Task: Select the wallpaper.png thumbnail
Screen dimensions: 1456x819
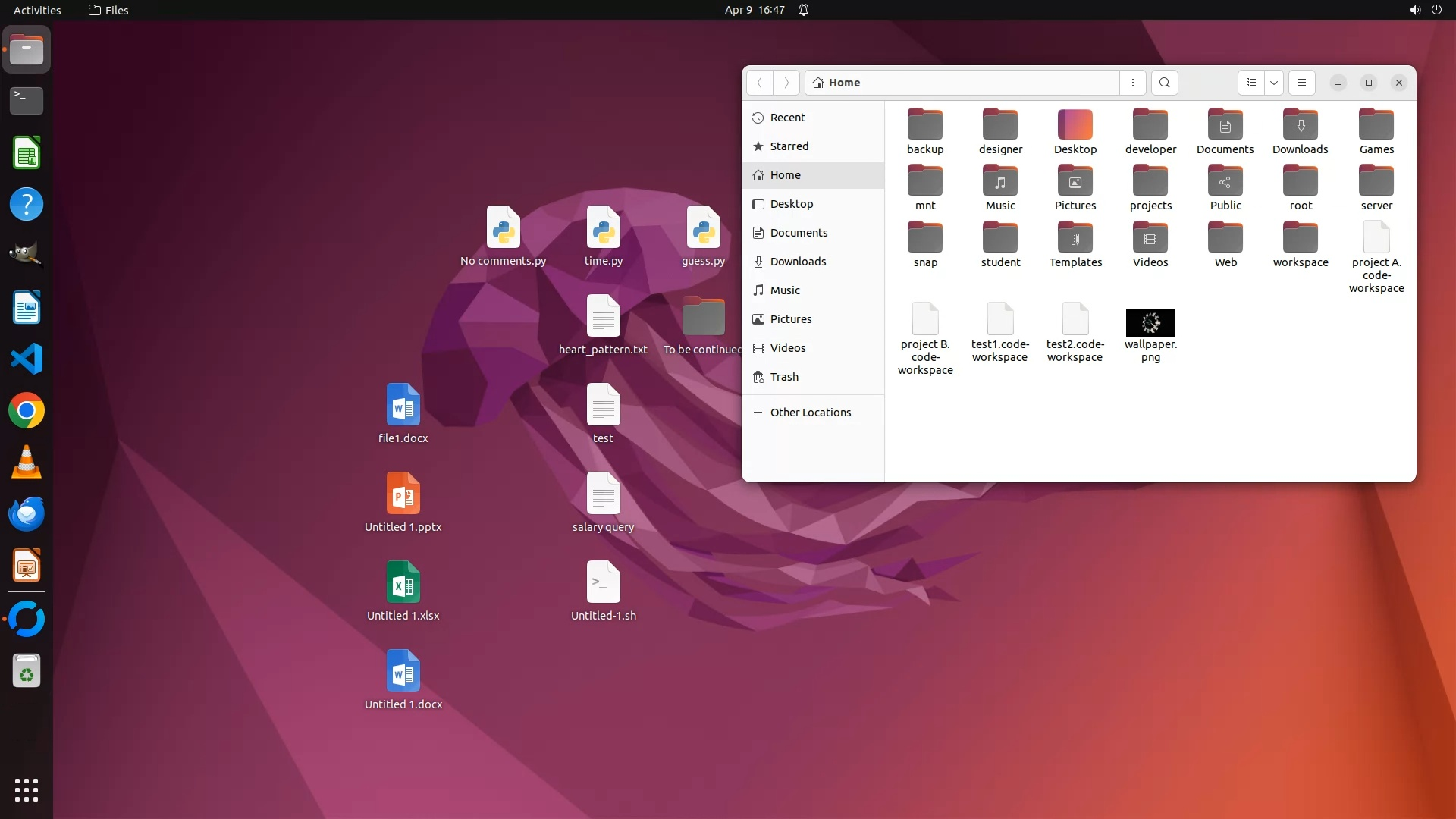Action: point(1150,323)
